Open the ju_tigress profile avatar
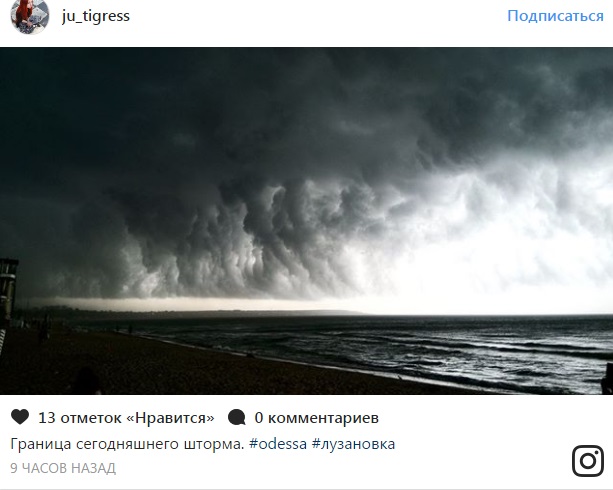 29,16
